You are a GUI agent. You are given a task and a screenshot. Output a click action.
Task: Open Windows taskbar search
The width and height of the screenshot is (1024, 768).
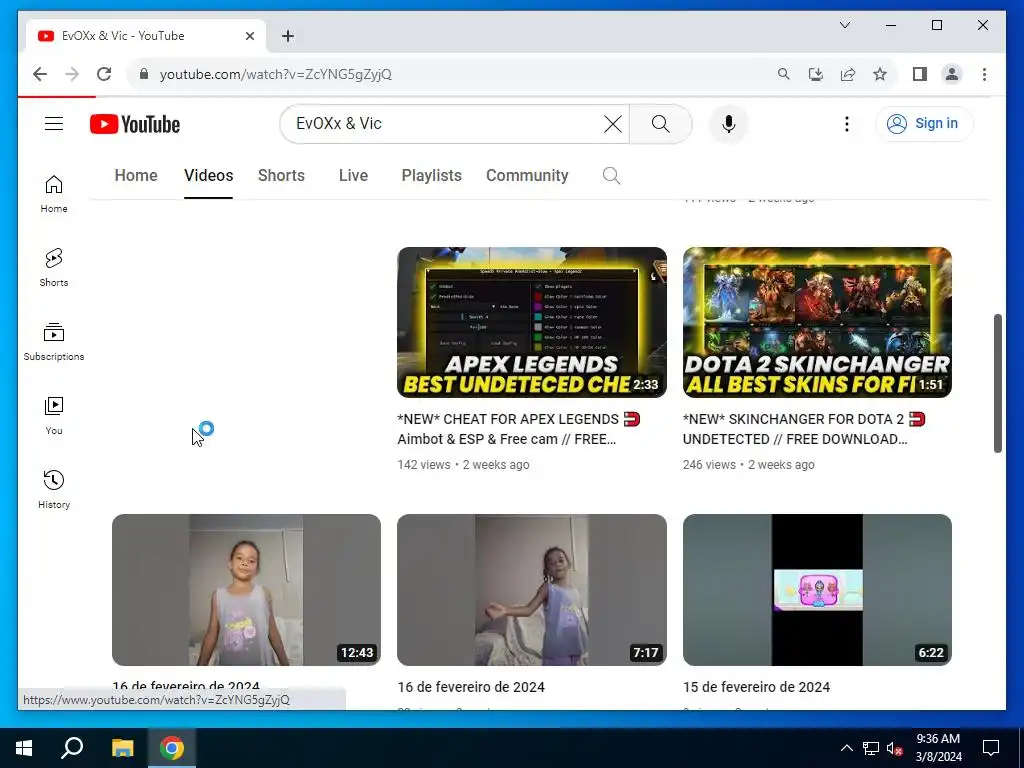[72, 748]
